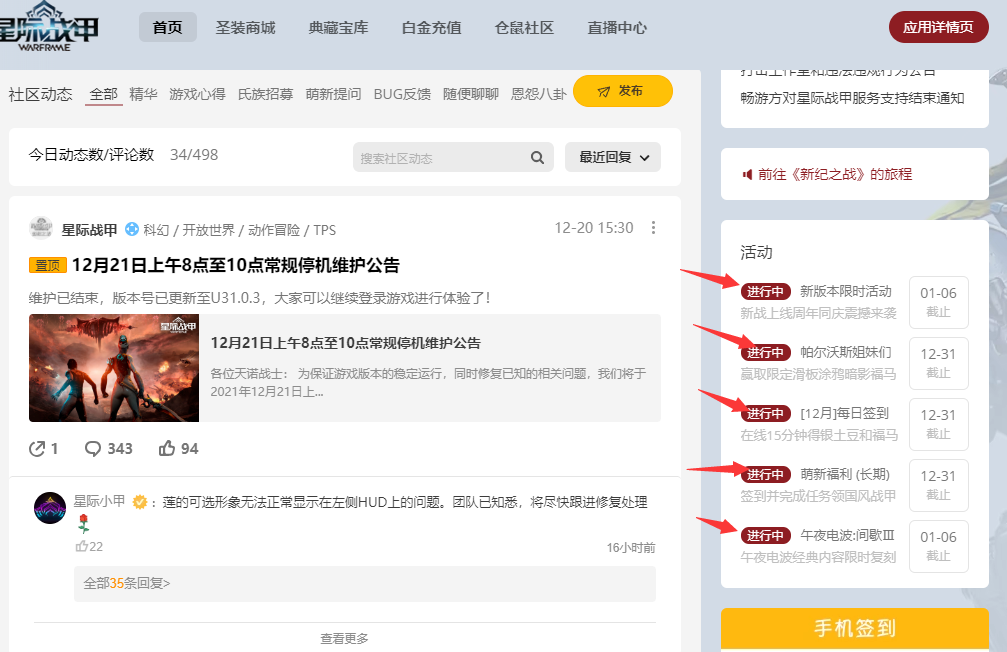1007x652 pixels.
Task: Click the 12-31 截止 box for 萌新福利
Action: (938, 486)
